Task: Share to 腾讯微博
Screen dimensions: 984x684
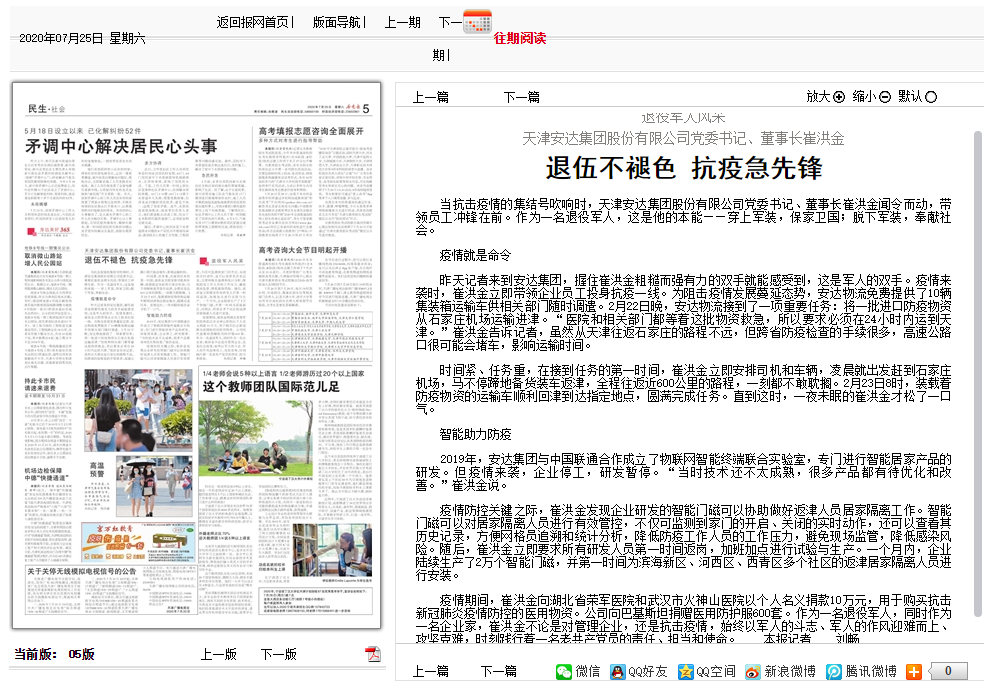Action: point(861,671)
